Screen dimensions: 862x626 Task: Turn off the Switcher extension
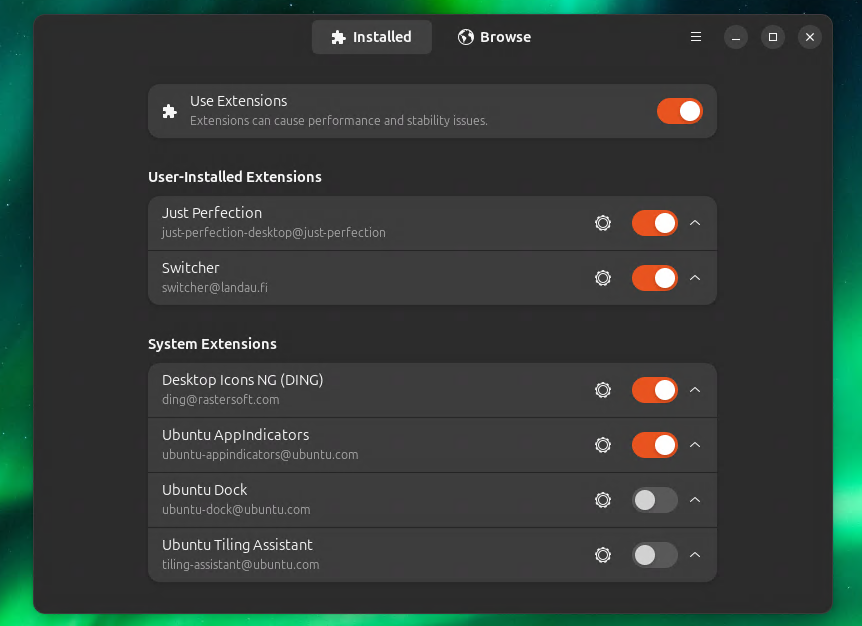[654, 278]
